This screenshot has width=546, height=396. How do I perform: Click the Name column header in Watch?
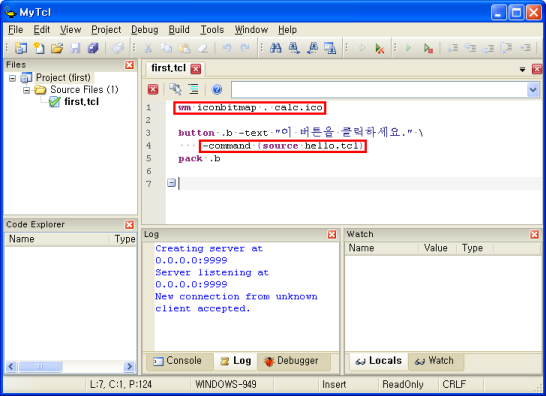click(x=382, y=248)
